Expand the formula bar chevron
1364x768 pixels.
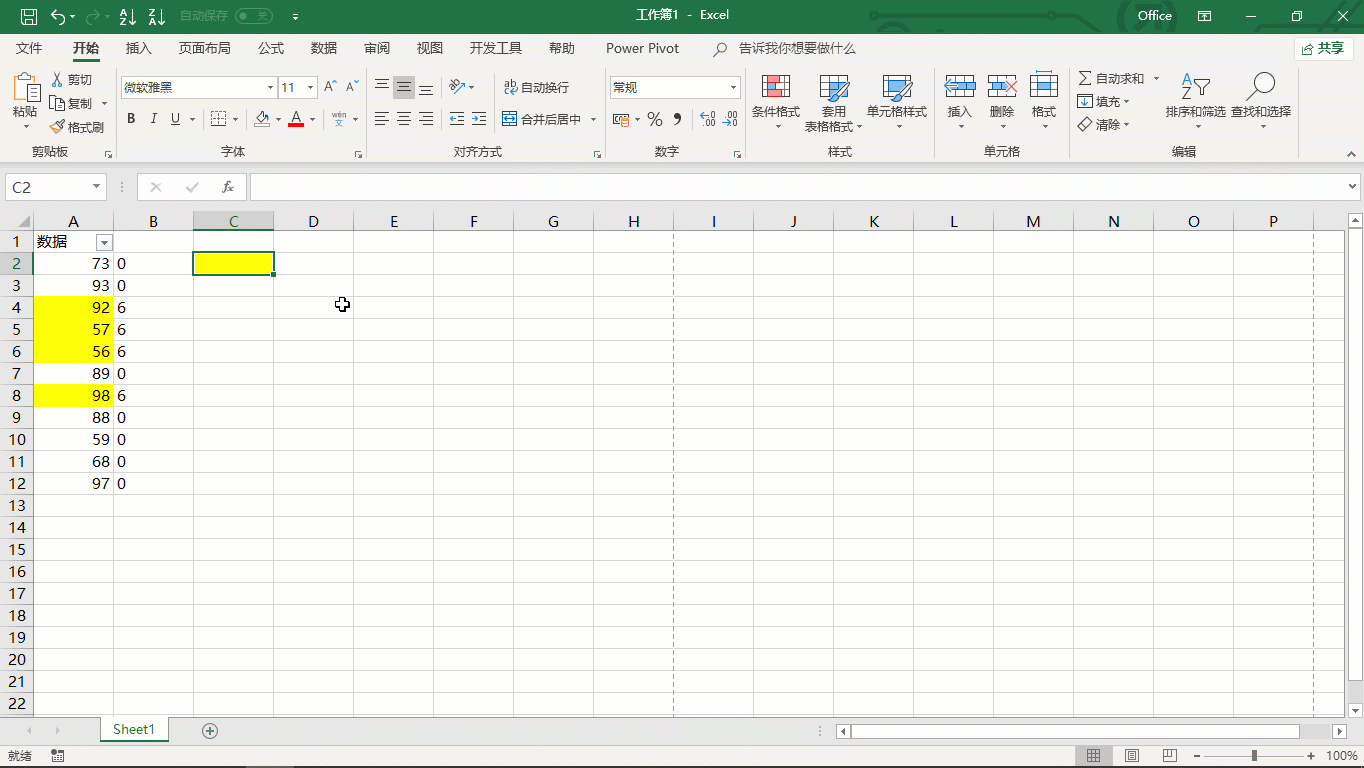tap(1353, 187)
